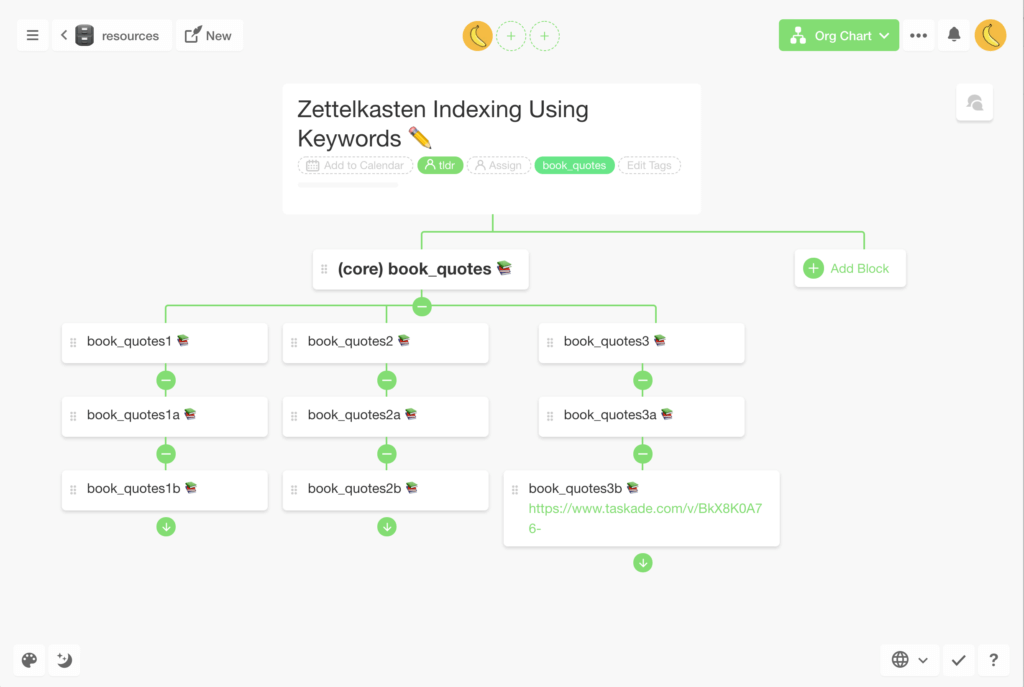The image size is (1024, 687).
Task: Click the banana profile avatar top right
Action: point(990,34)
